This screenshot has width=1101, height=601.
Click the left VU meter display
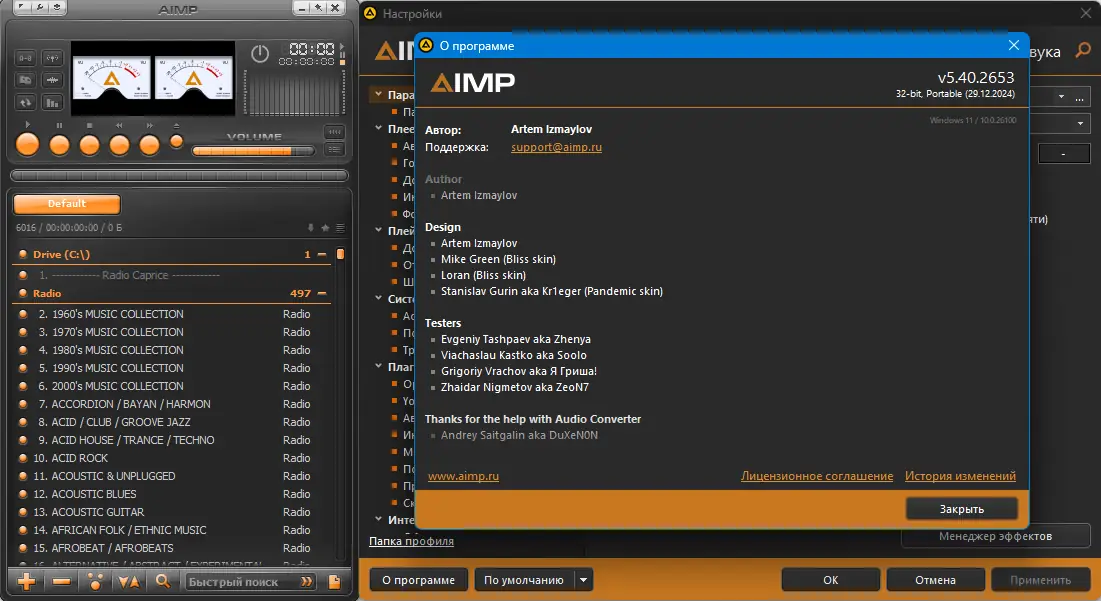click(x=112, y=78)
